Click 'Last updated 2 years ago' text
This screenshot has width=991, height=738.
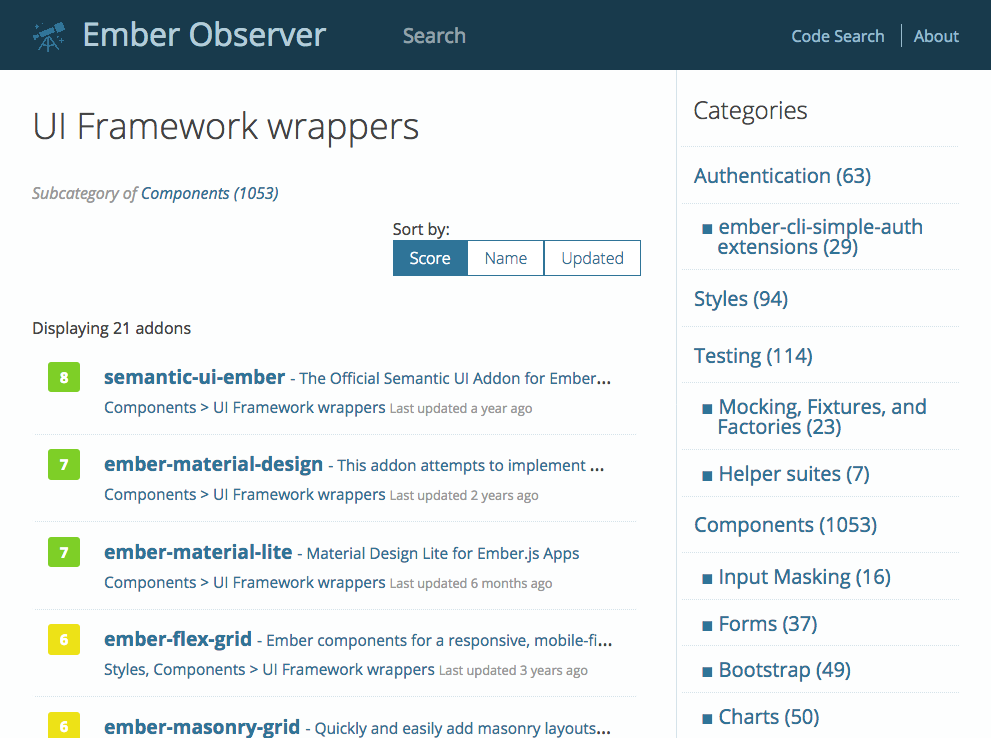pyautogui.click(x=464, y=496)
